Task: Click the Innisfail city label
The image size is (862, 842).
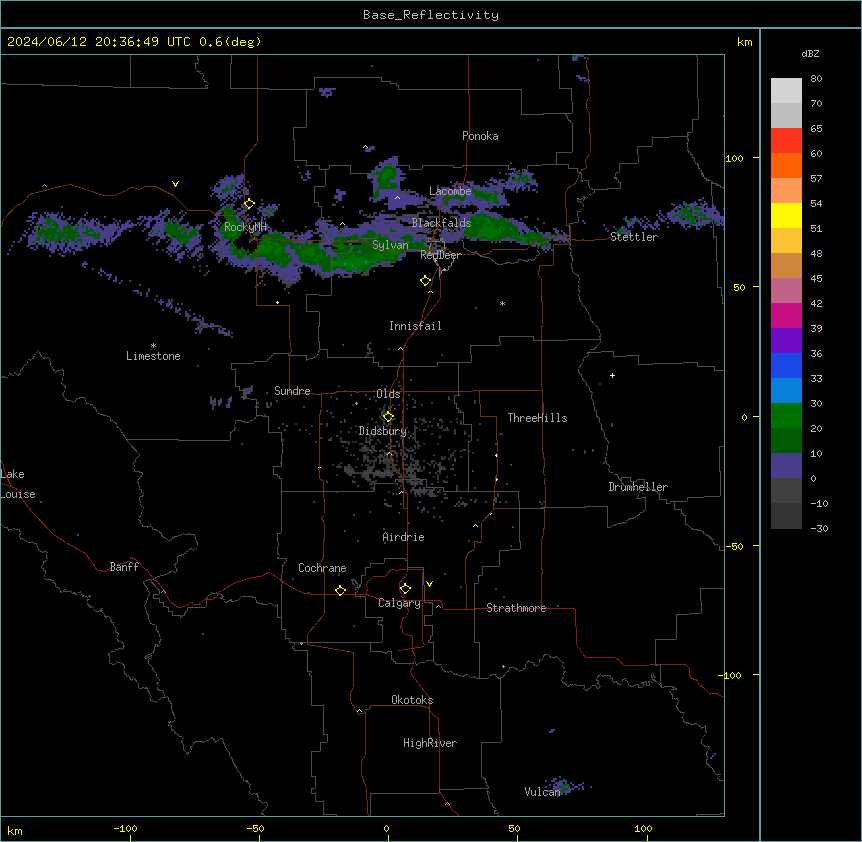Action: pos(415,326)
